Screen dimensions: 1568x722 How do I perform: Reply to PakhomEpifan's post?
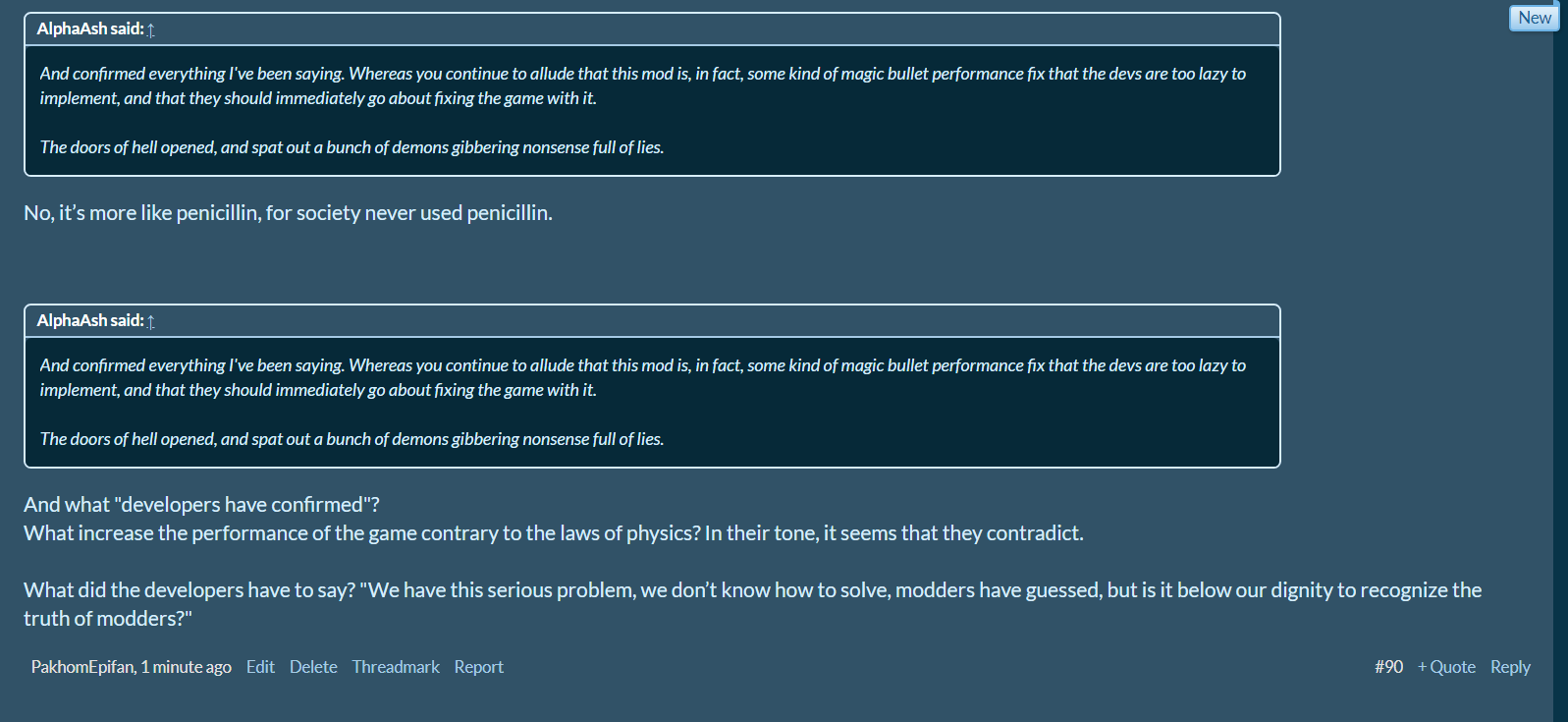1510,667
